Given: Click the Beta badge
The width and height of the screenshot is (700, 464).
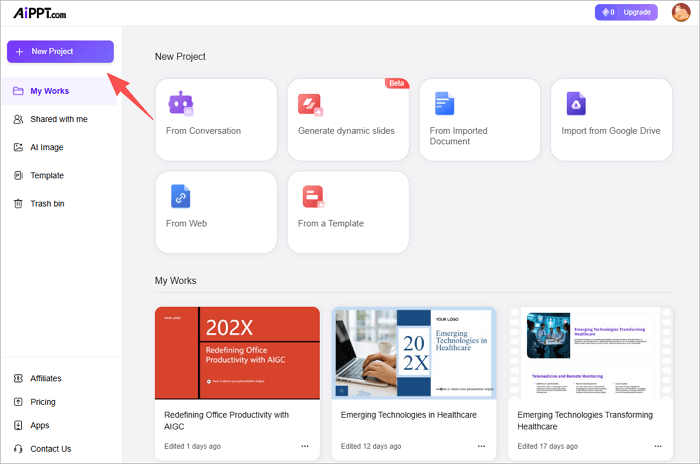Looking at the screenshot, I should [x=397, y=83].
